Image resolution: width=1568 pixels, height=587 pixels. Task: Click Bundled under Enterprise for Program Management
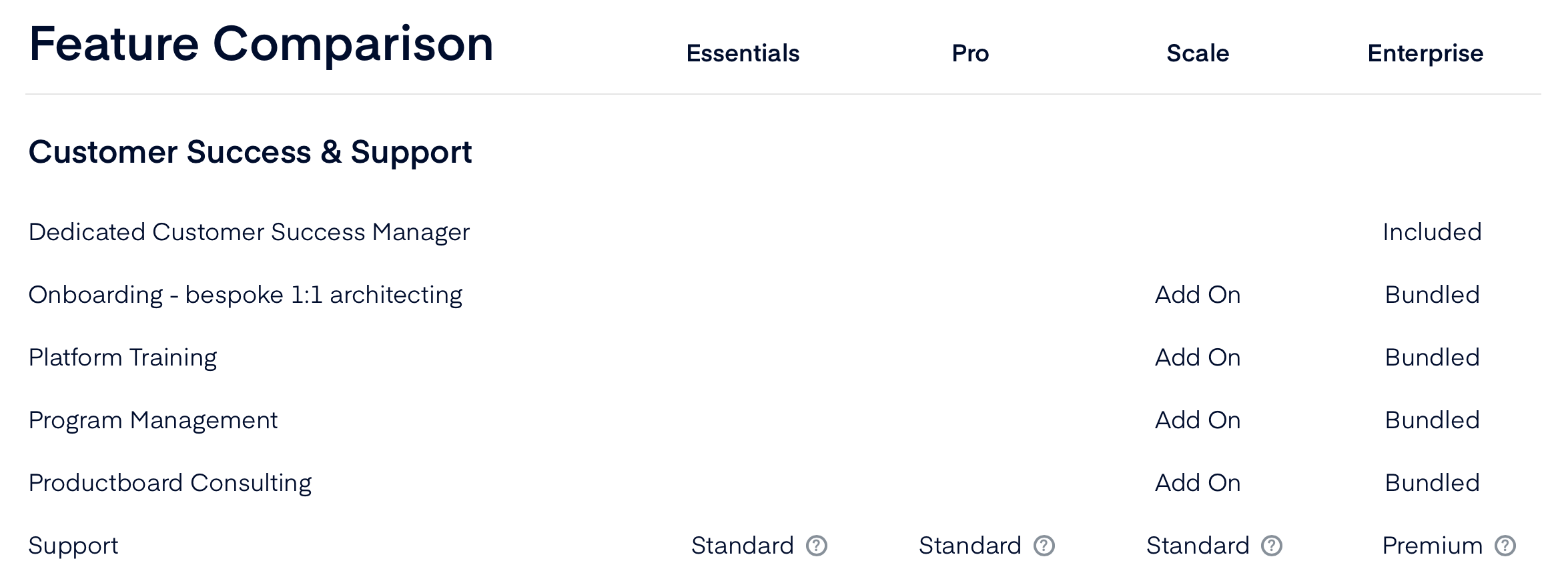(1431, 420)
